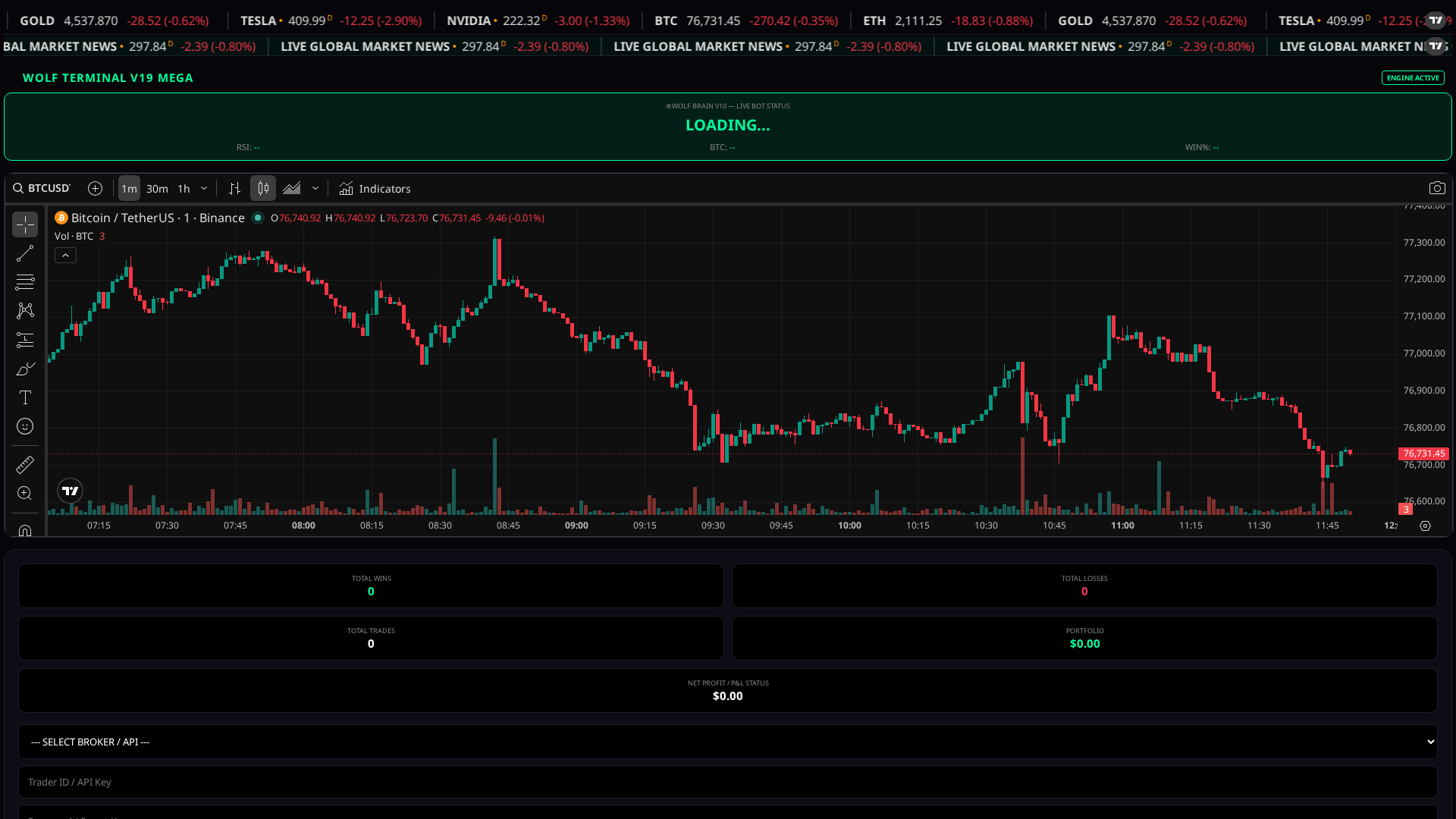Click the RSI: -- readout
Screen dimensions: 1456x819
248,147
